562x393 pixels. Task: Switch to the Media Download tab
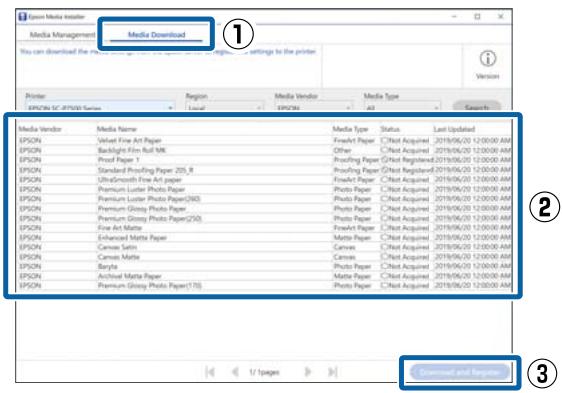tap(157, 35)
